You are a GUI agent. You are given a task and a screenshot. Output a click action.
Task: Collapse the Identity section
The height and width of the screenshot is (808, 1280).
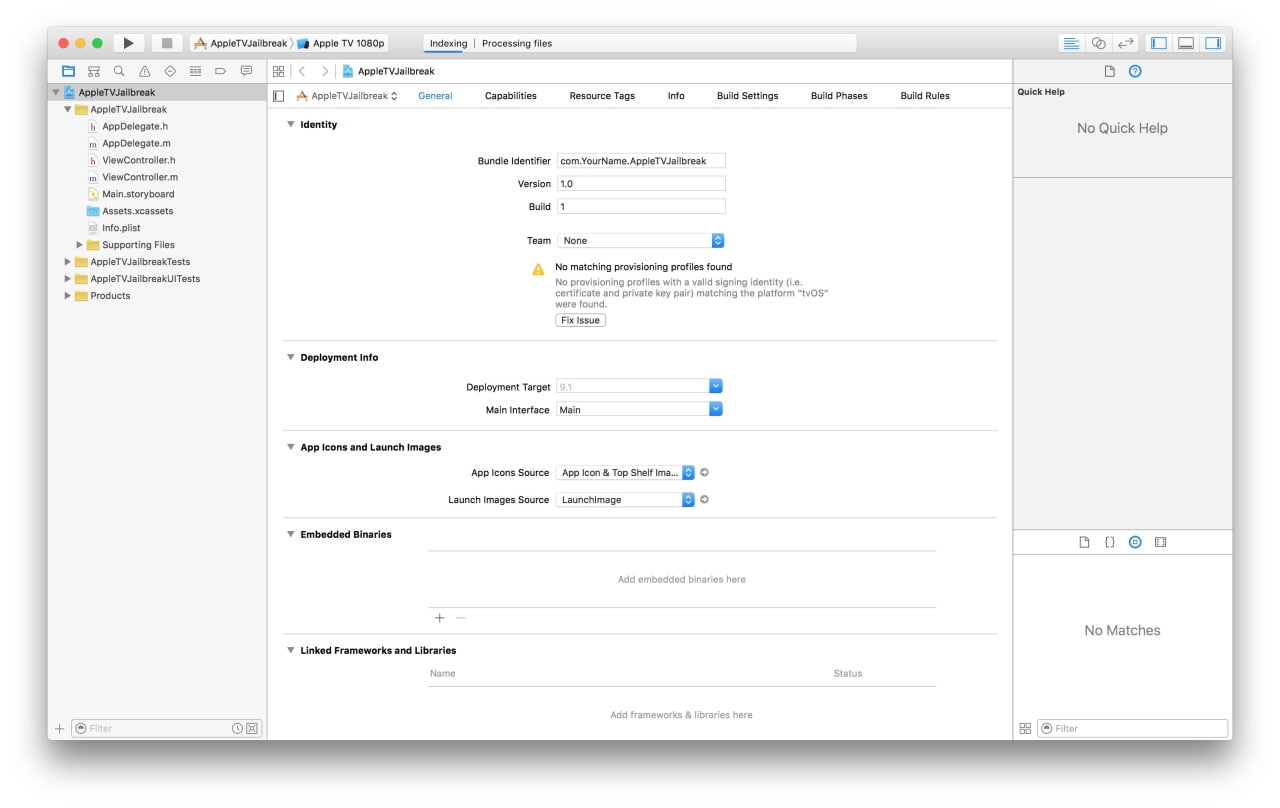[291, 125]
